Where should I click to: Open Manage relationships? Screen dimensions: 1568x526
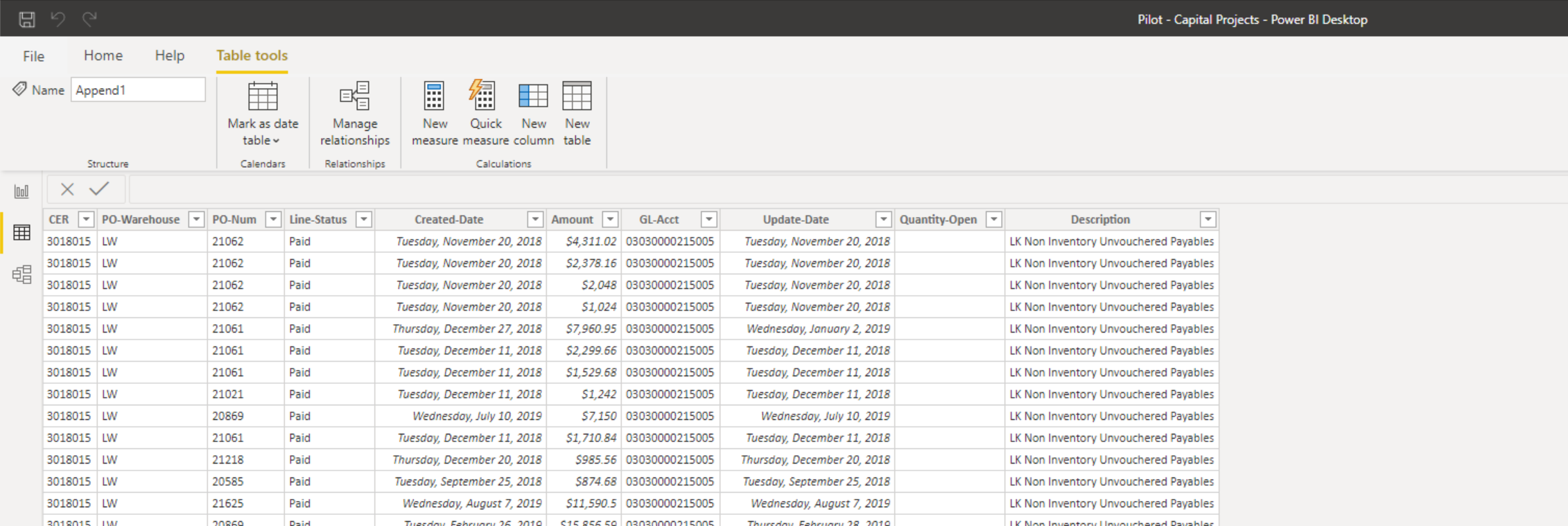355,114
